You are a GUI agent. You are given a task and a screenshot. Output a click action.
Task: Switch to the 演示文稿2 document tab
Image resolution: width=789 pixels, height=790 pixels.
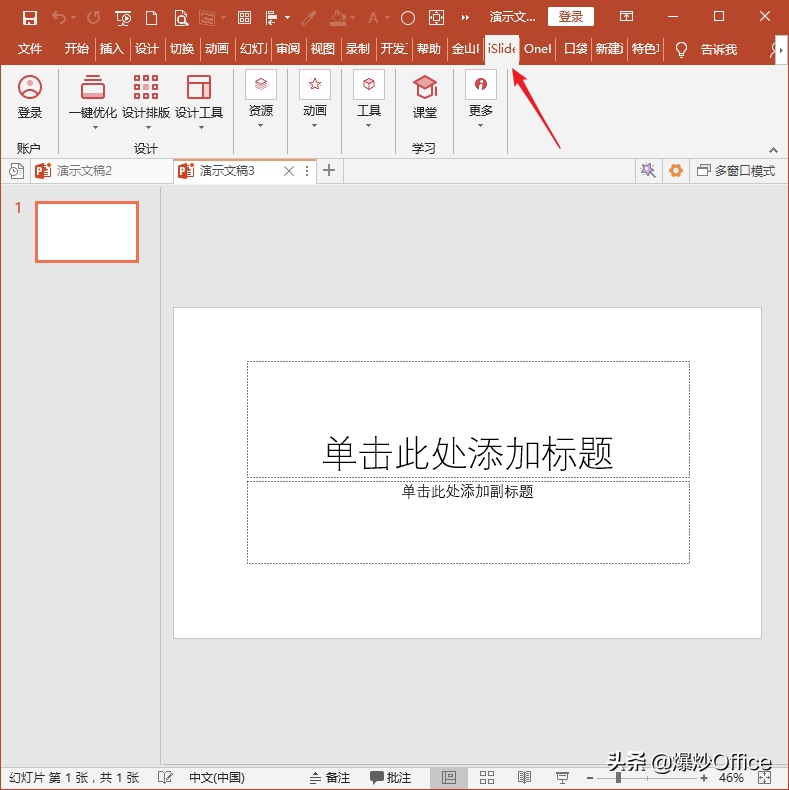(x=102, y=171)
